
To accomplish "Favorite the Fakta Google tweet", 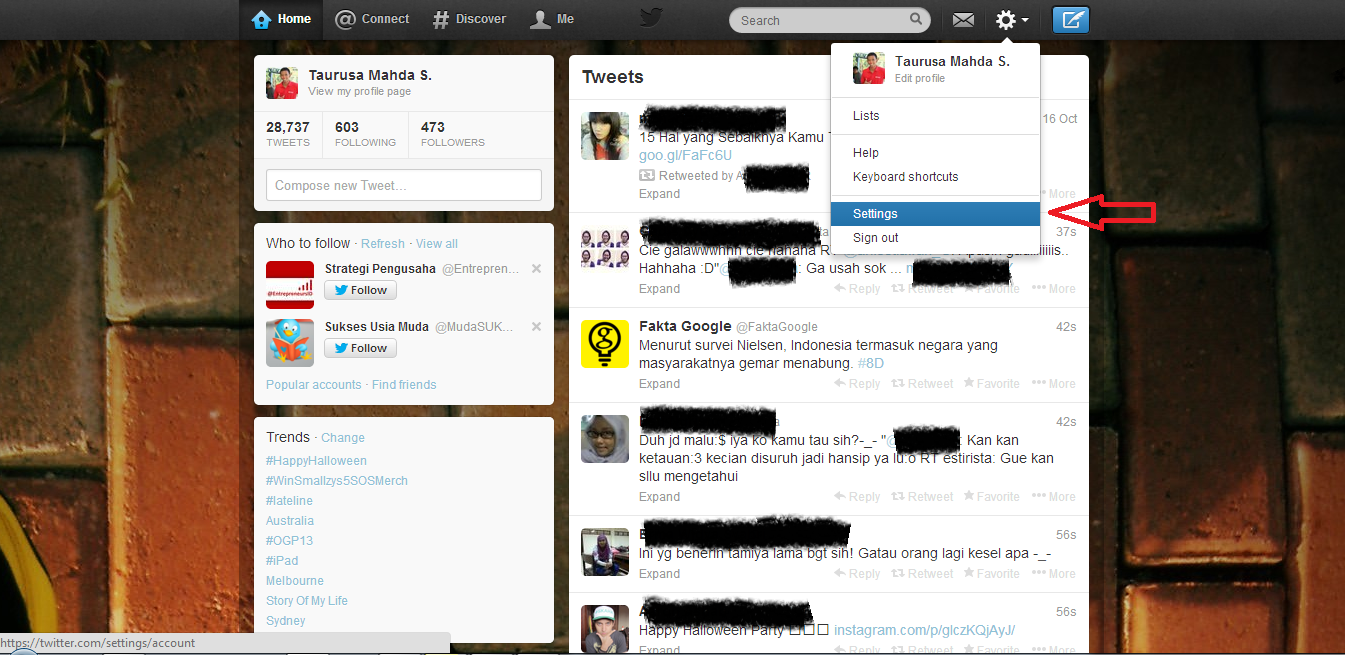I will (992, 384).
